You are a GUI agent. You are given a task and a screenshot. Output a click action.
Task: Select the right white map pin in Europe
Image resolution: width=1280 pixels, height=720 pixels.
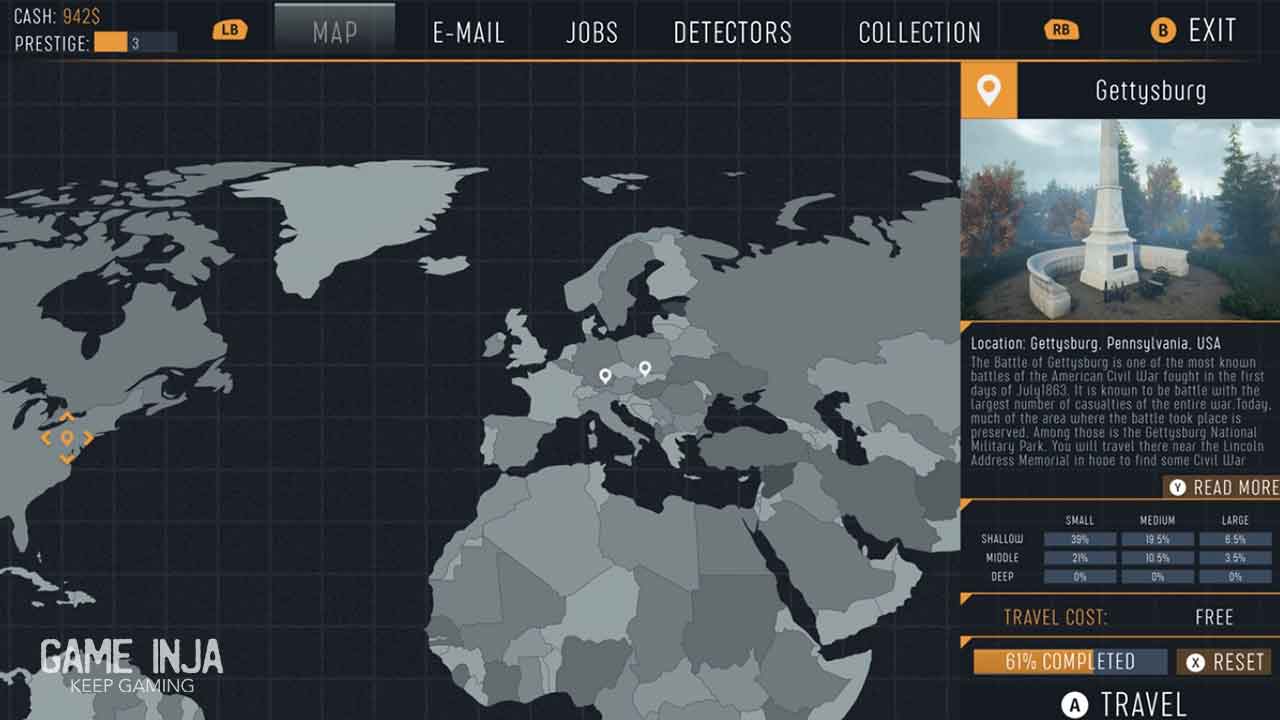pyautogui.click(x=645, y=368)
